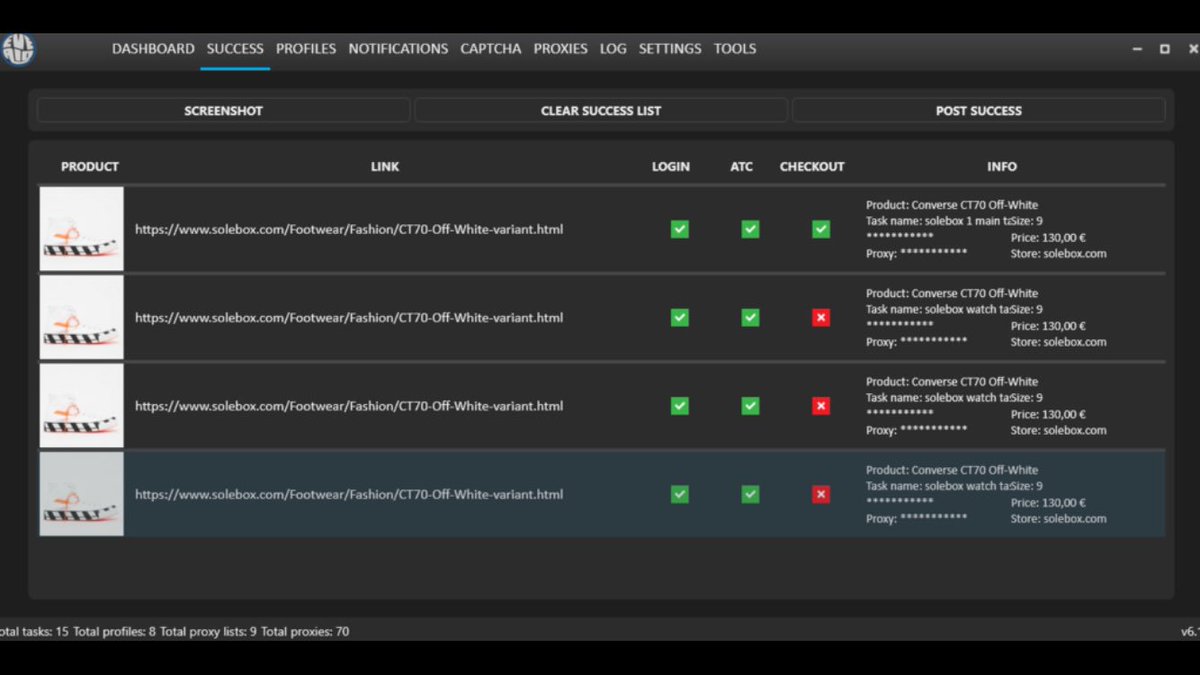This screenshot has height=675, width=1200.
Task: View the LOG tab
Action: click(x=613, y=49)
